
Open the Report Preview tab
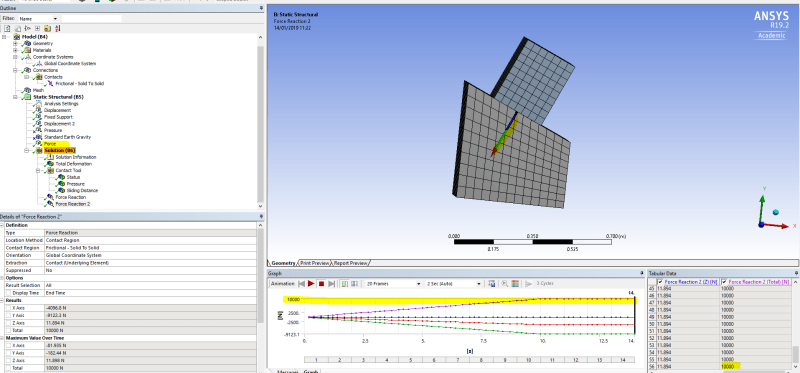pos(351,263)
